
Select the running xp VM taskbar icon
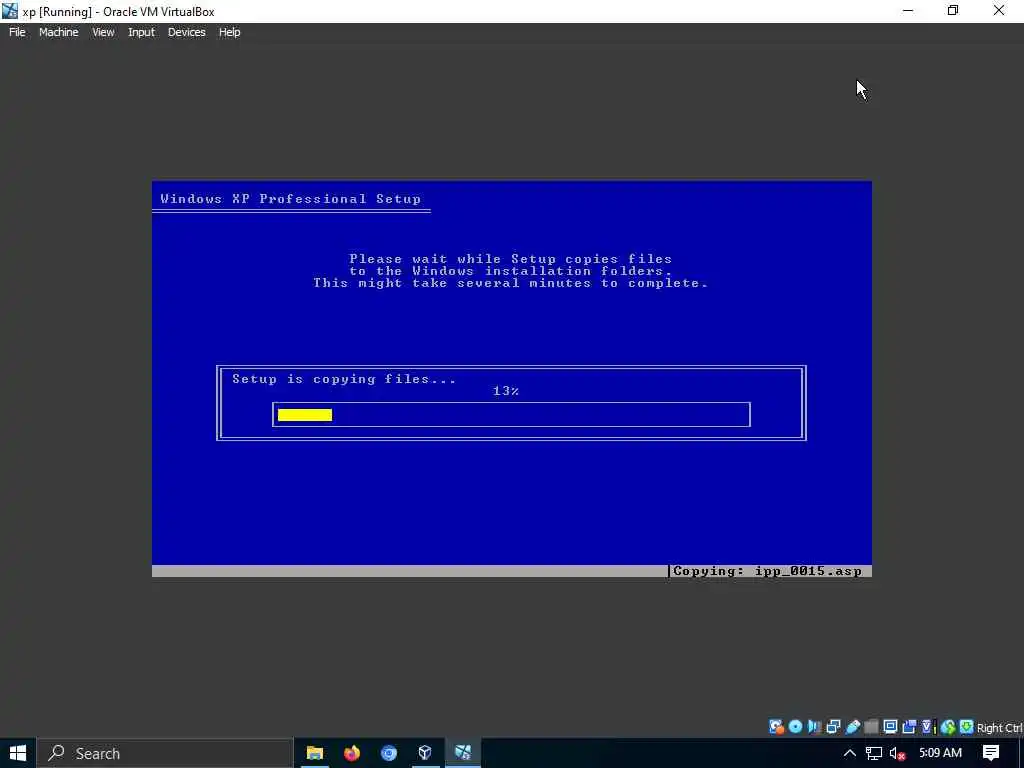[463, 753]
